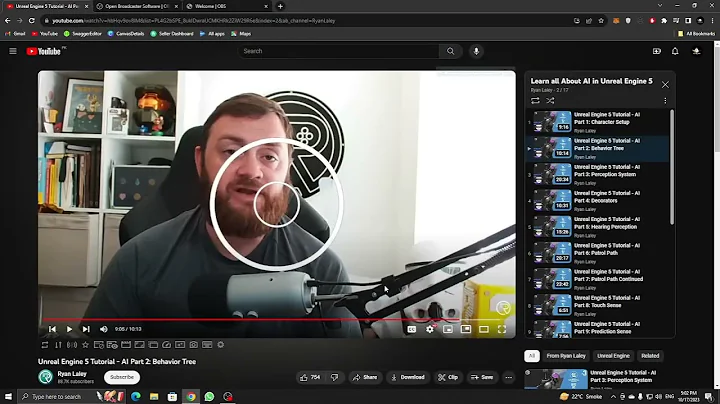Image resolution: width=720 pixels, height=404 pixels.
Task: Click the Download button
Action: coord(408,377)
